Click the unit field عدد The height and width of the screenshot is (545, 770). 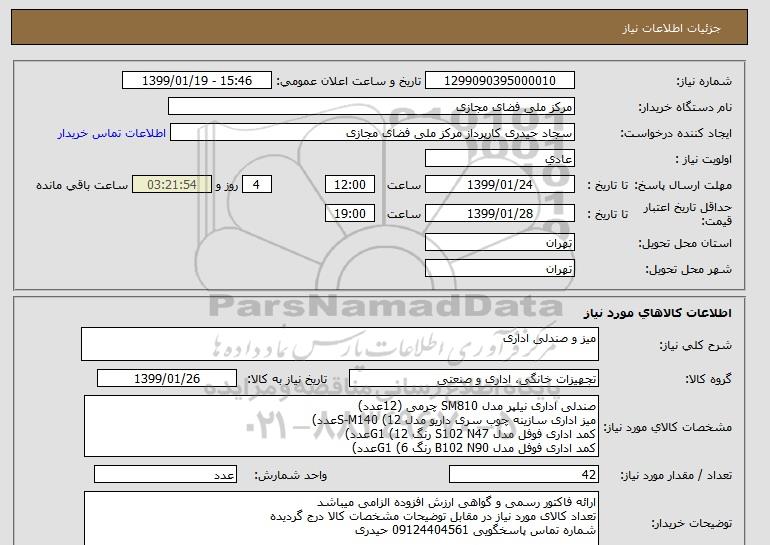(165, 475)
